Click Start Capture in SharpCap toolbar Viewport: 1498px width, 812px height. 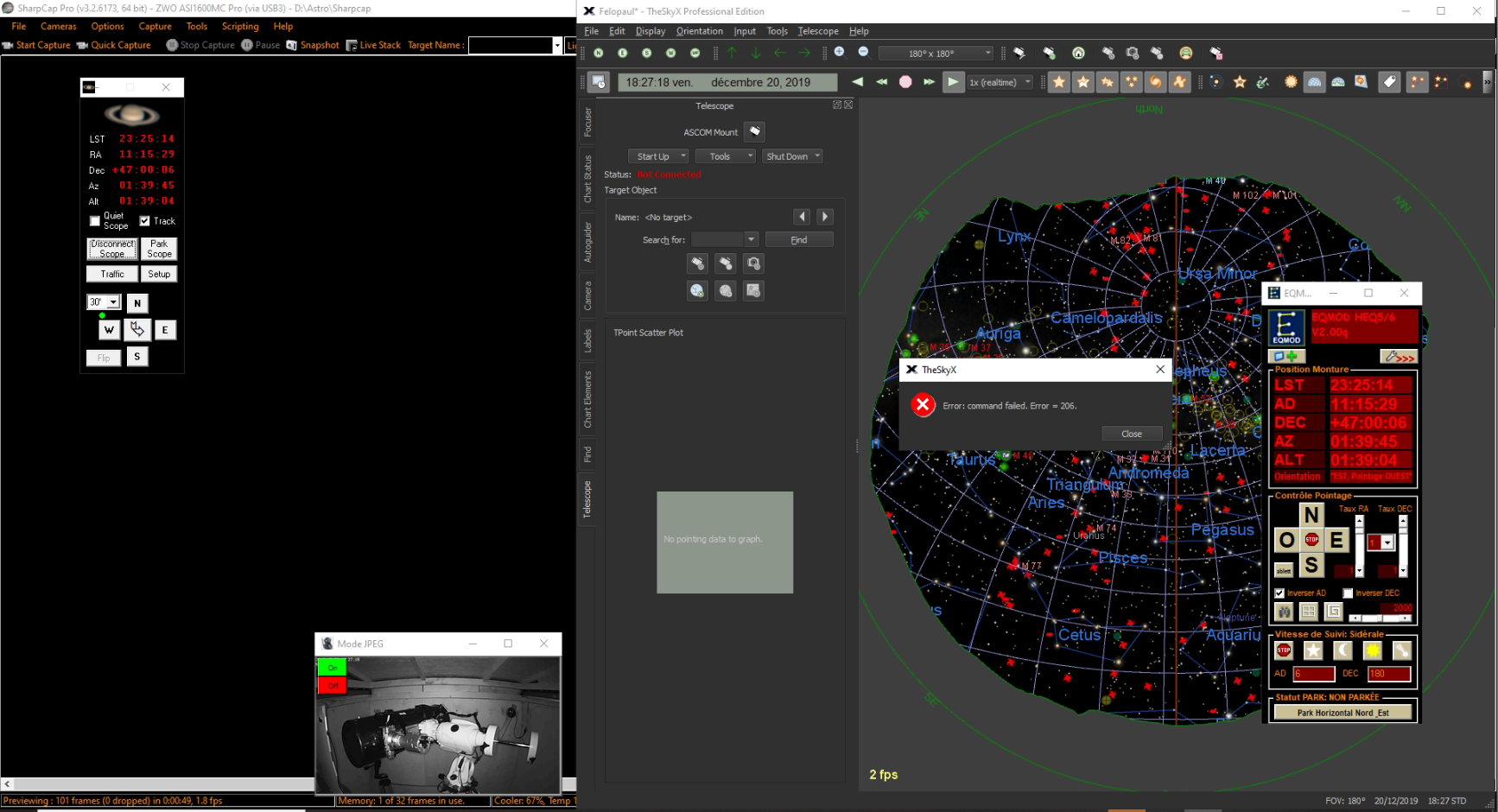tap(36, 45)
